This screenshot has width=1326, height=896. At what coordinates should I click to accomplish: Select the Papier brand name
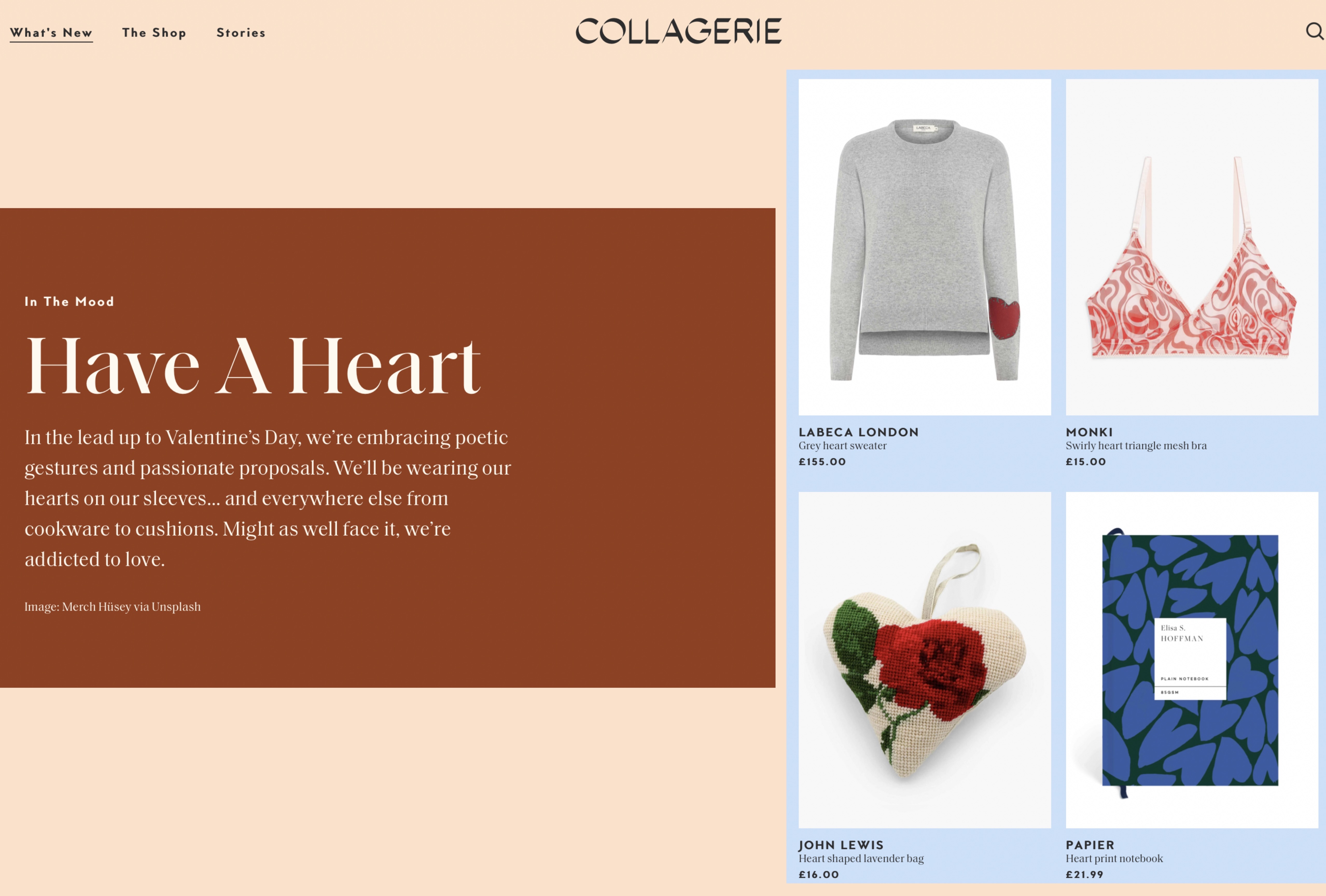coord(1090,845)
